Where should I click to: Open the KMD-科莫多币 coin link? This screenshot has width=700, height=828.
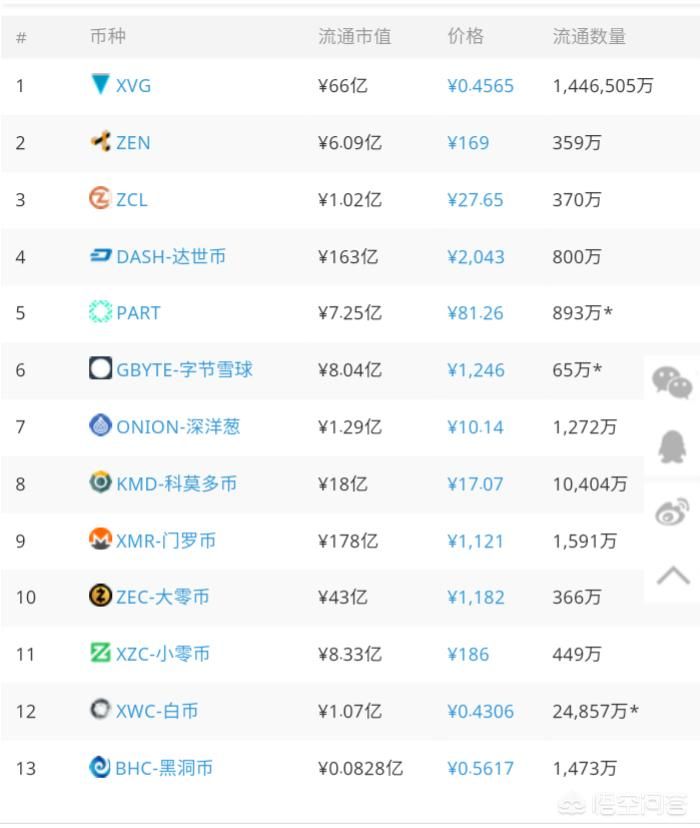point(176,484)
